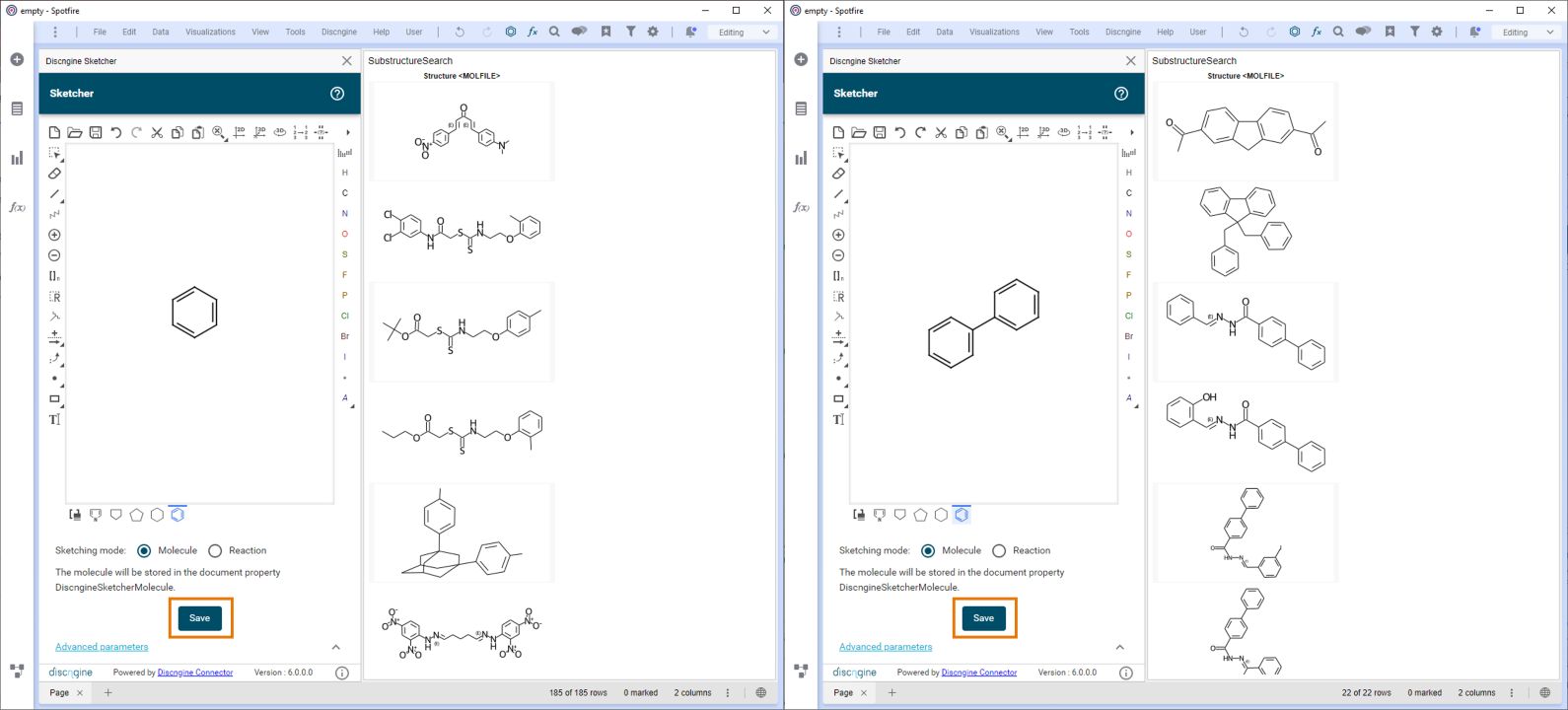Open Sketcher help icon in left window

337,94
